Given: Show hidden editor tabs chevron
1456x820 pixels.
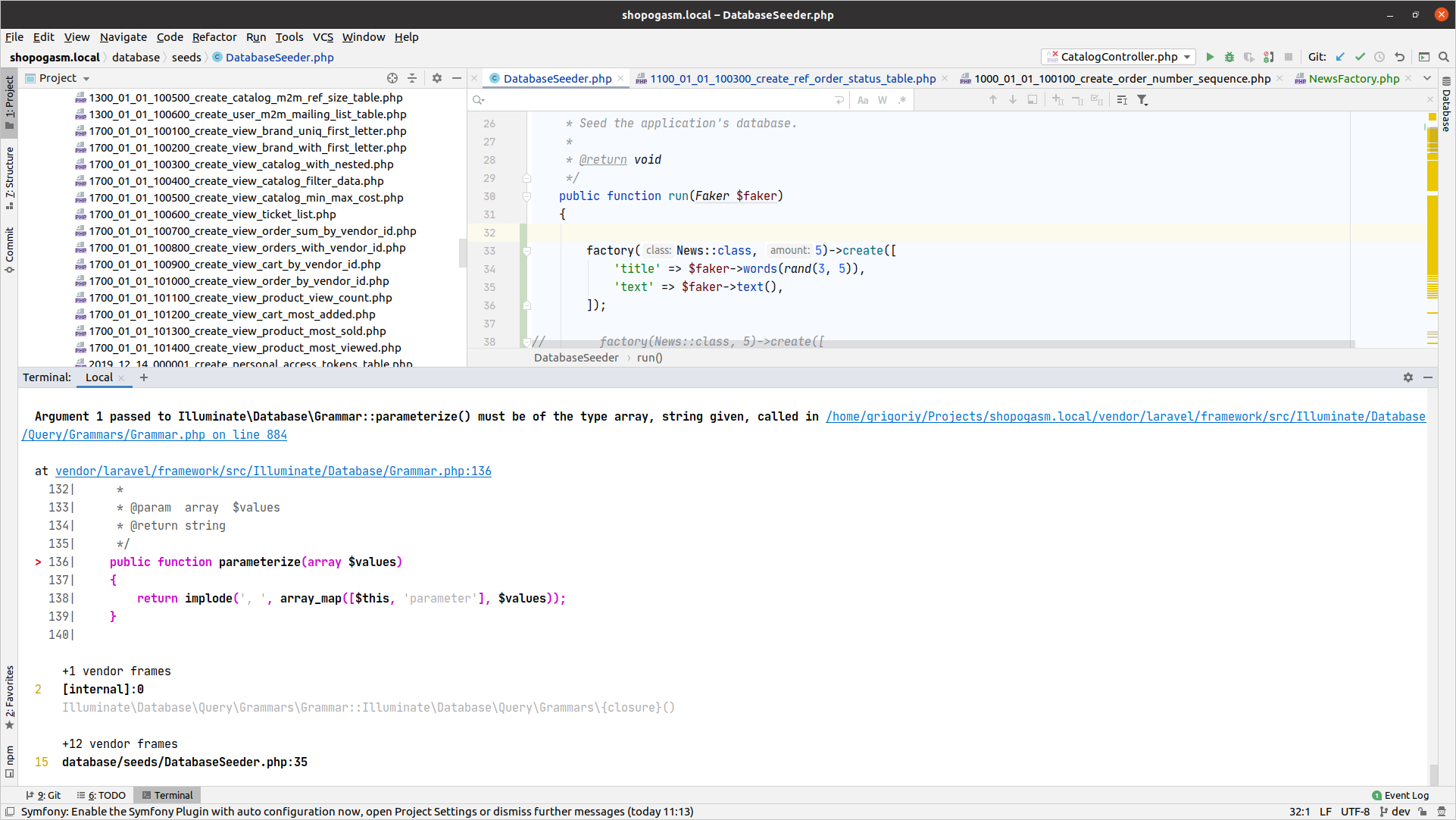Looking at the screenshot, I should [1427, 78].
